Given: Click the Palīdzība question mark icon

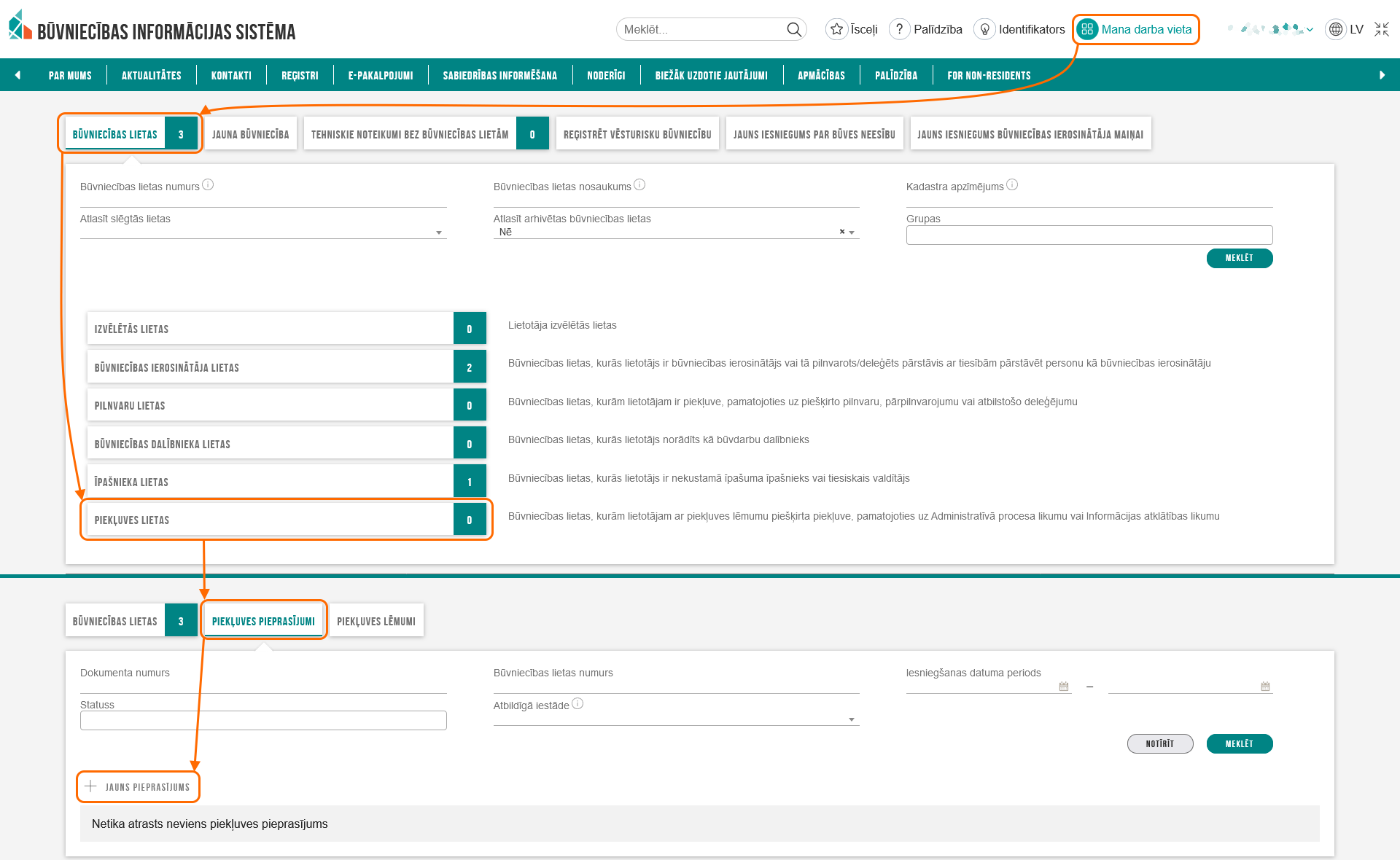Looking at the screenshot, I should 900,29.
